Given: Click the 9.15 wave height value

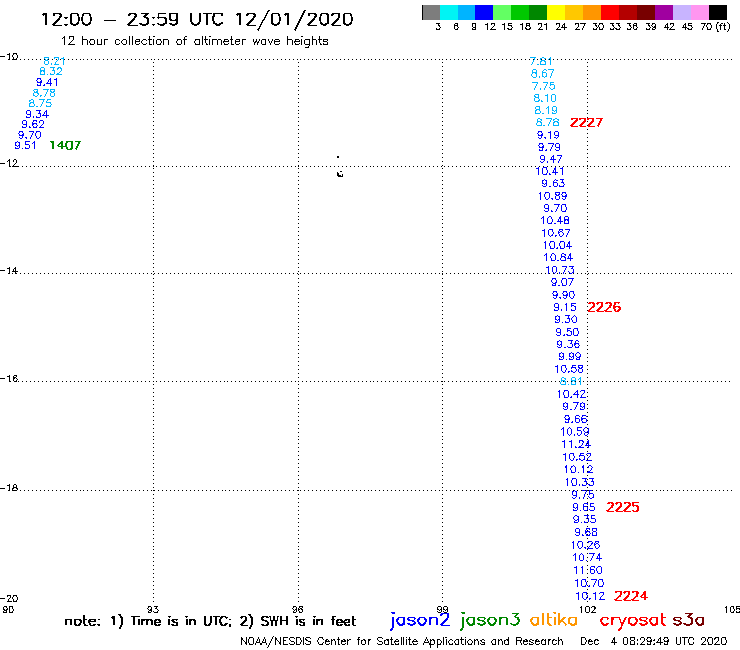Looking at the screenshot, I should click(x=565, y=308).
